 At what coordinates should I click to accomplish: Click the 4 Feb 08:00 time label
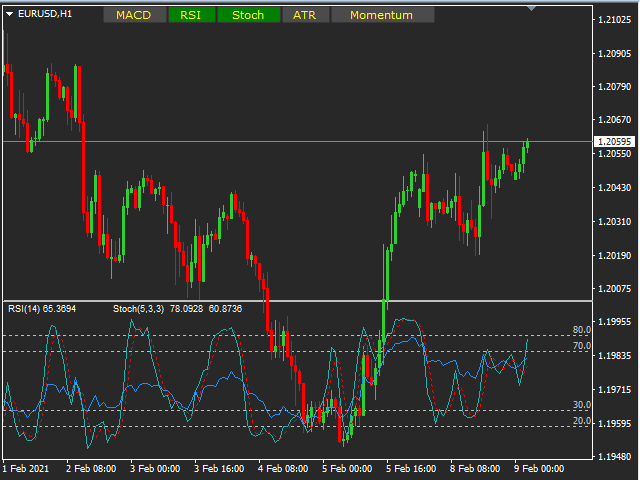(283, 469)
